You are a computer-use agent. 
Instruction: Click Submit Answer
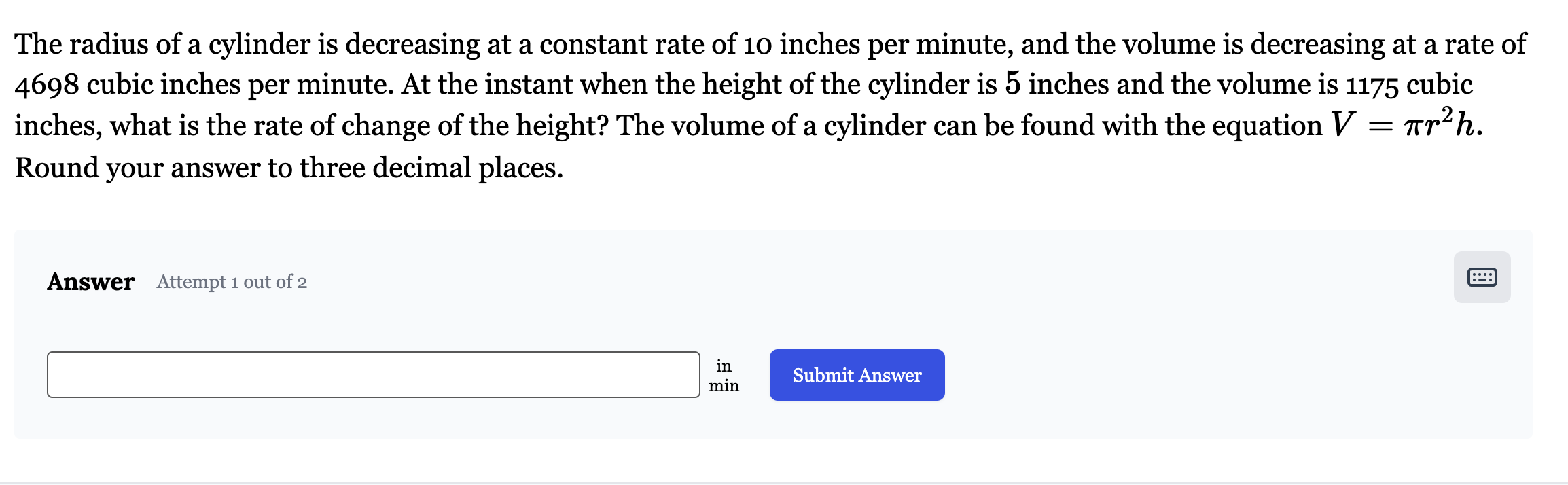(x=857, y=374)
